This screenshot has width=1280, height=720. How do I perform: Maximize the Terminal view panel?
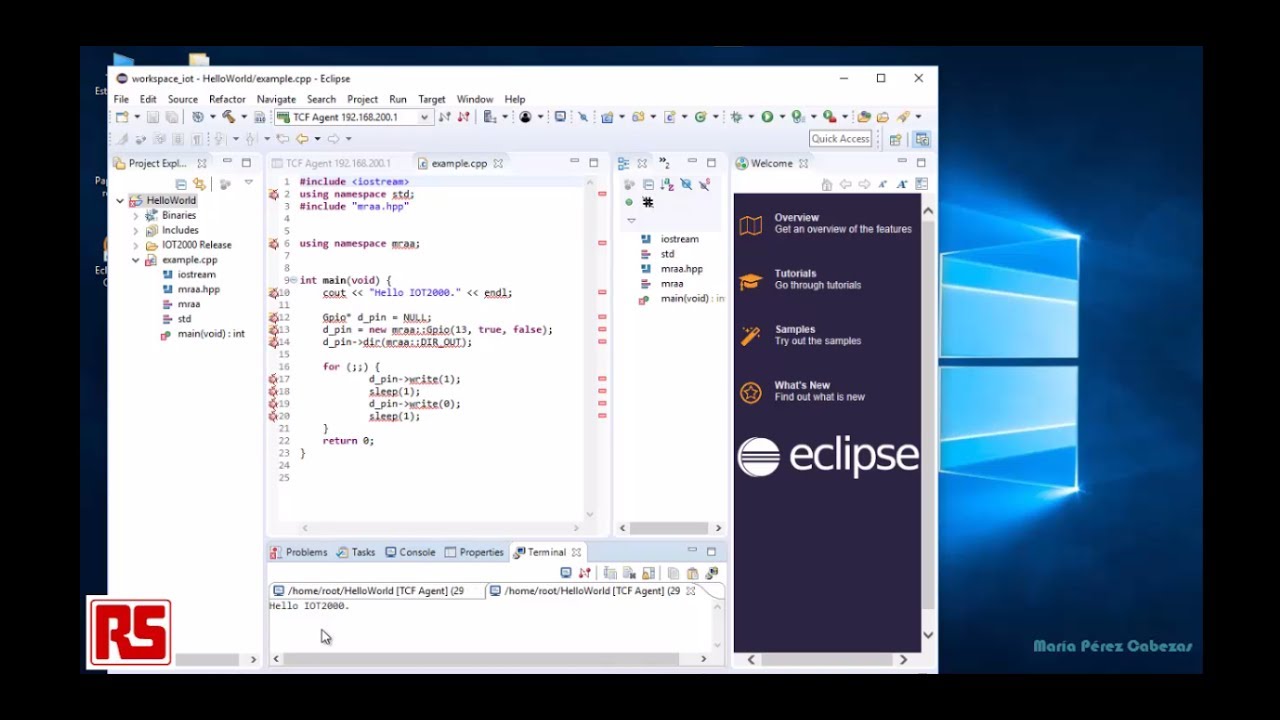711,551
